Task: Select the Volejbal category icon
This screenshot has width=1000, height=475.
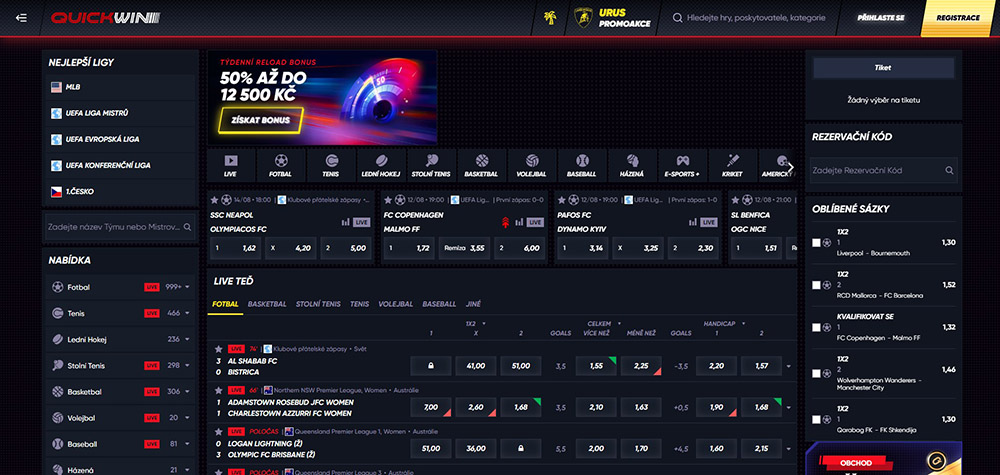Action: coord(532,161)
